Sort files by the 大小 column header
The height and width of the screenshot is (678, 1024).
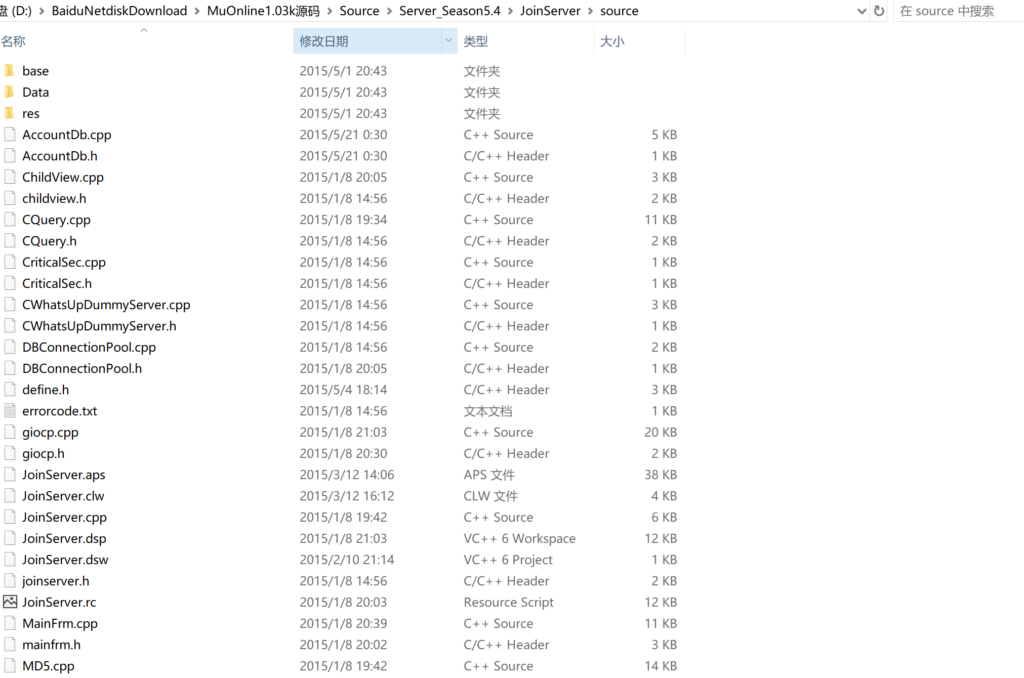click(x=611, y=41)
